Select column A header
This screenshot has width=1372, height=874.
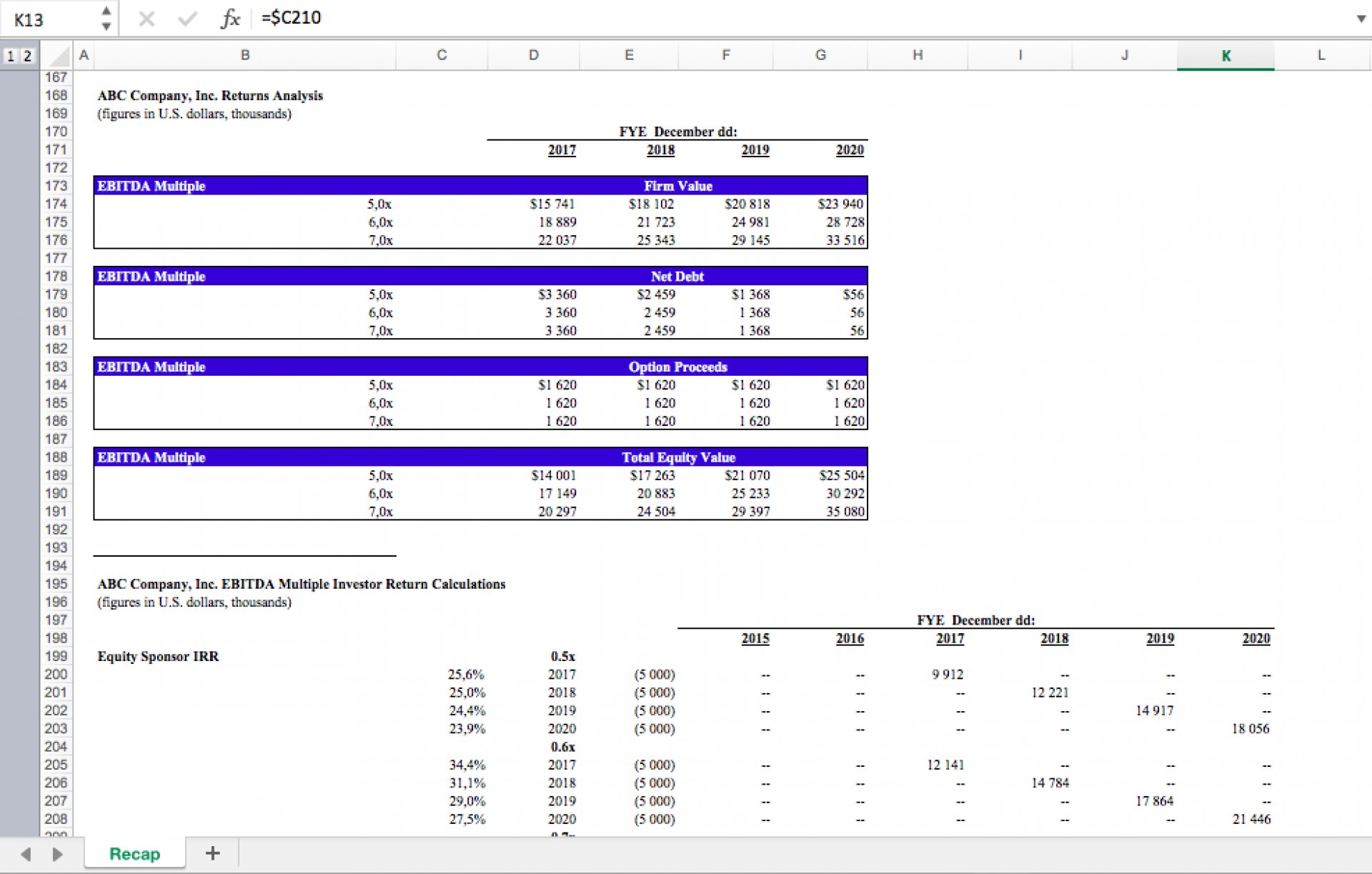click(84, 56)
